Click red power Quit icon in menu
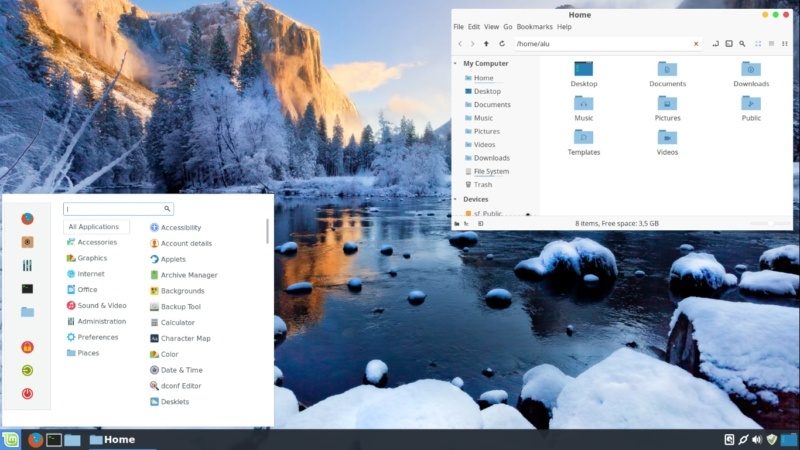 28,393
